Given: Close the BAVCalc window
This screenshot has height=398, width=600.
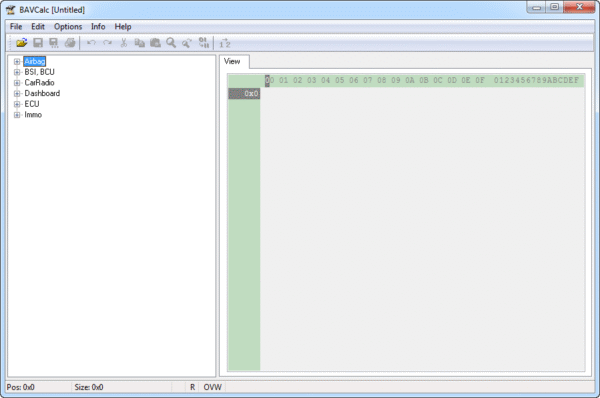Looking at the screenshot, I should (x=579, y=7).
